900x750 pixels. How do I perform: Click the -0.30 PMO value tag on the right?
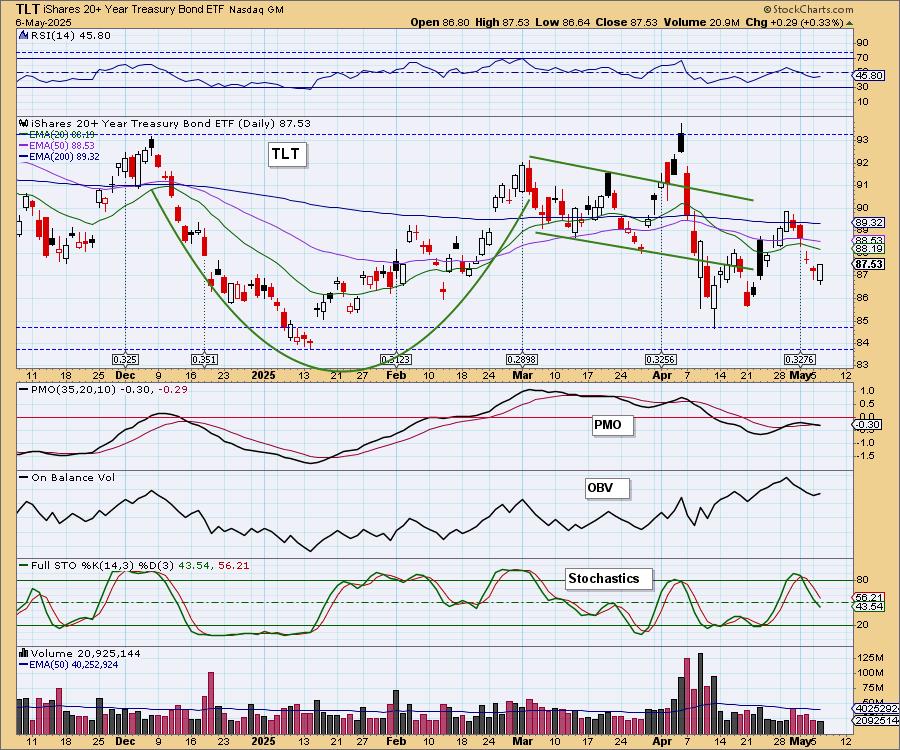868,425
